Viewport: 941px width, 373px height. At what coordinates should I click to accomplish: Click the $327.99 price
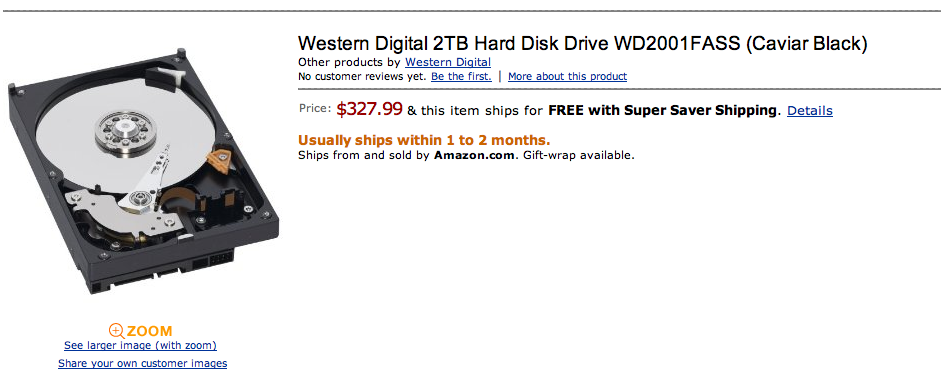[369, 109]
